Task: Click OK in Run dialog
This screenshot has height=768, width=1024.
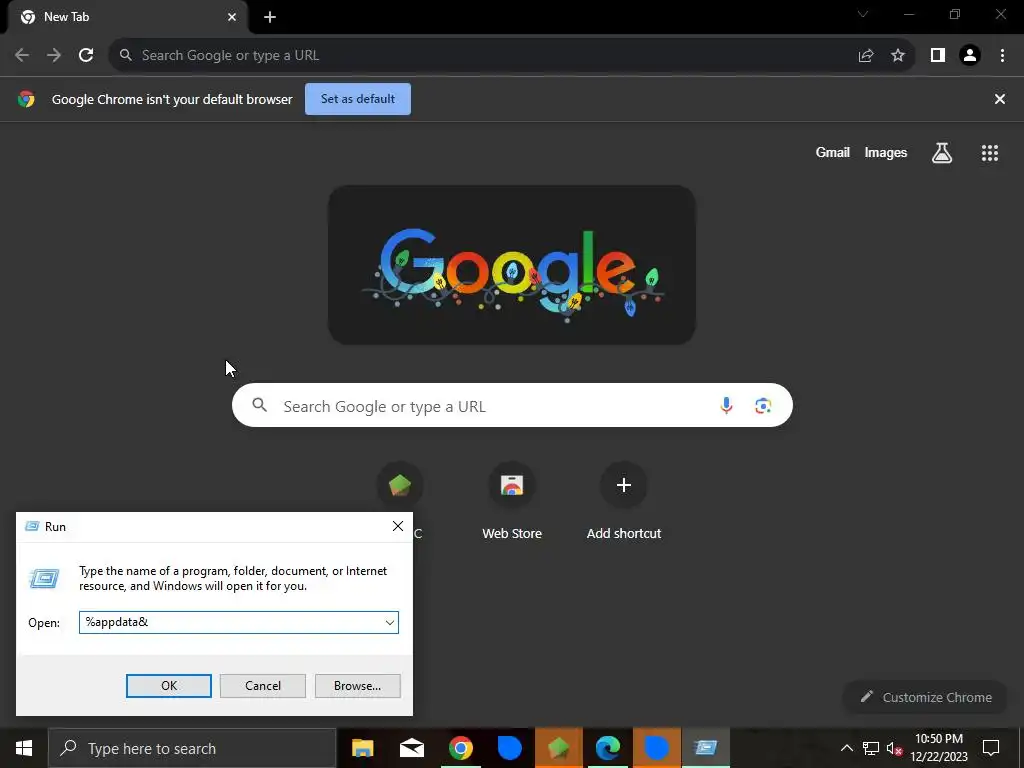Action: [168, 686]
